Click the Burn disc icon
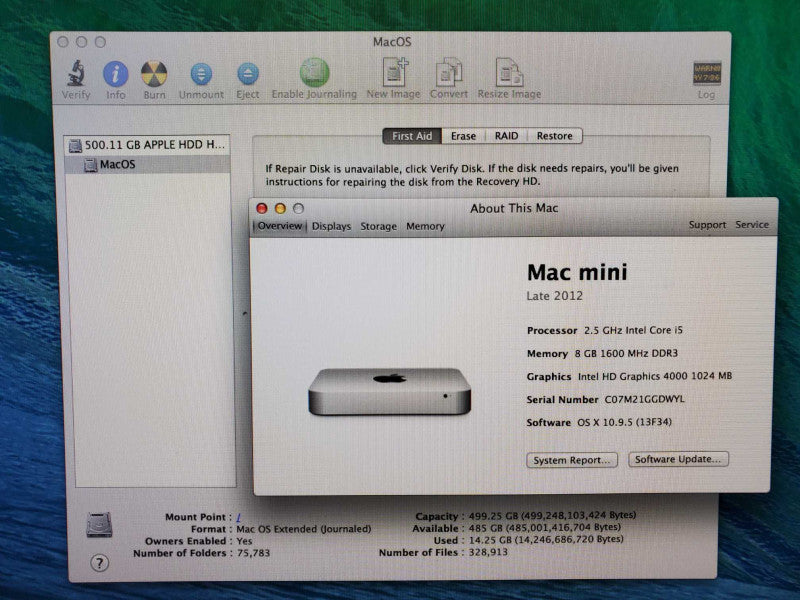Screen dimensions: 800x600 pos(154,74)
